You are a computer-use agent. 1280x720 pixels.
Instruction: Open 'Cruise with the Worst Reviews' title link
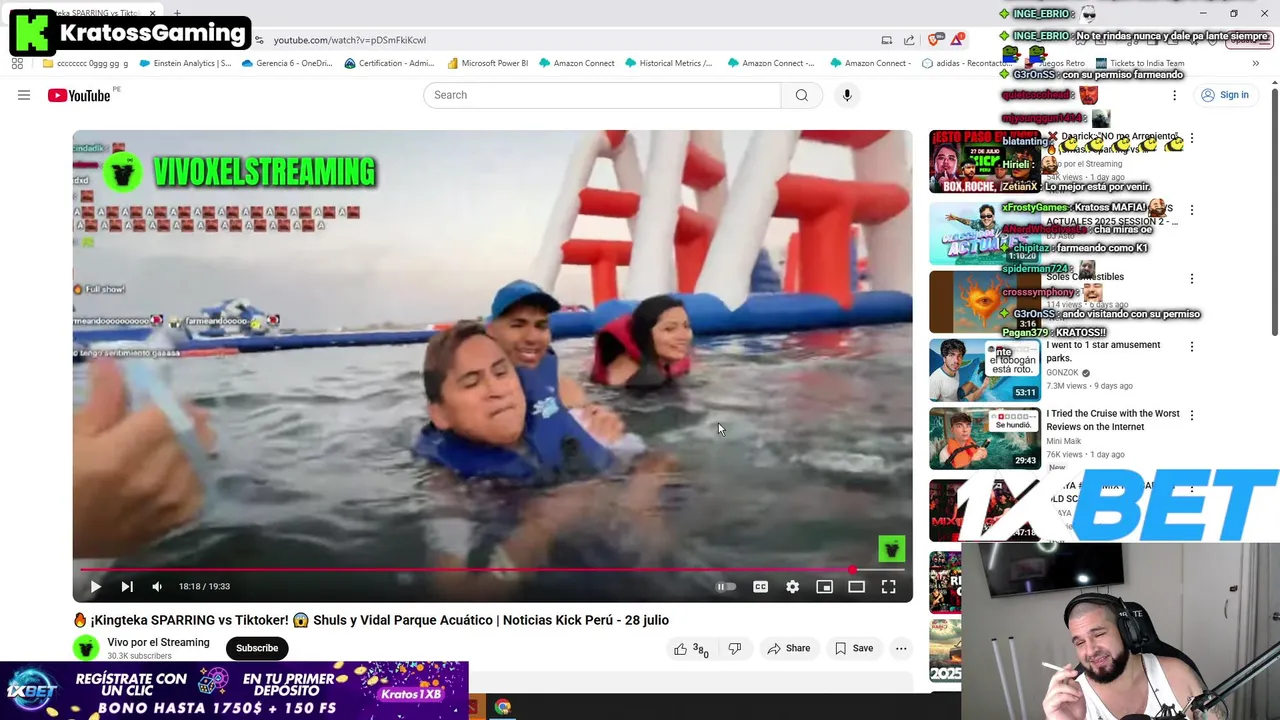click(1112, 420)
